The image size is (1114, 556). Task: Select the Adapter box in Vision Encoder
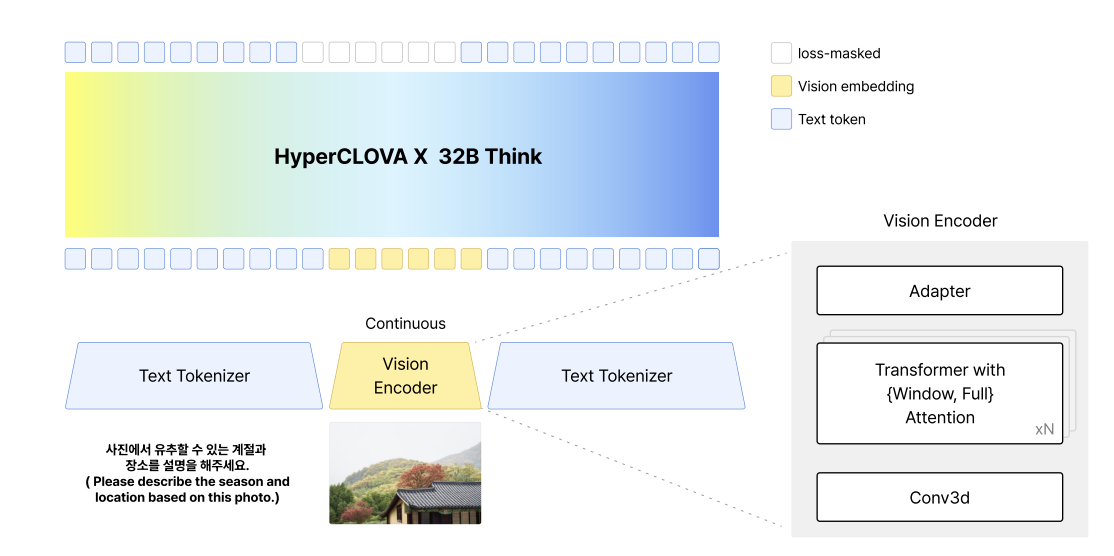(x=939, y=290)
